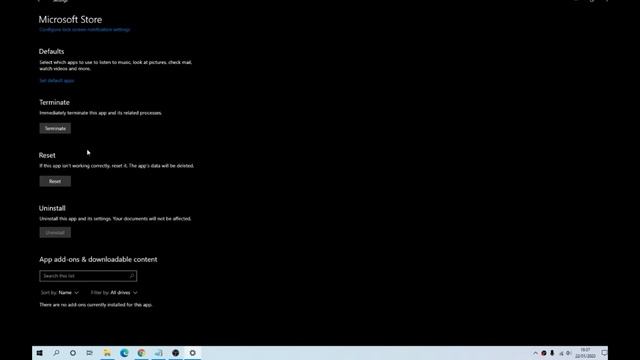
Task: Click the microphone tray icon
Action: (552, 353)
